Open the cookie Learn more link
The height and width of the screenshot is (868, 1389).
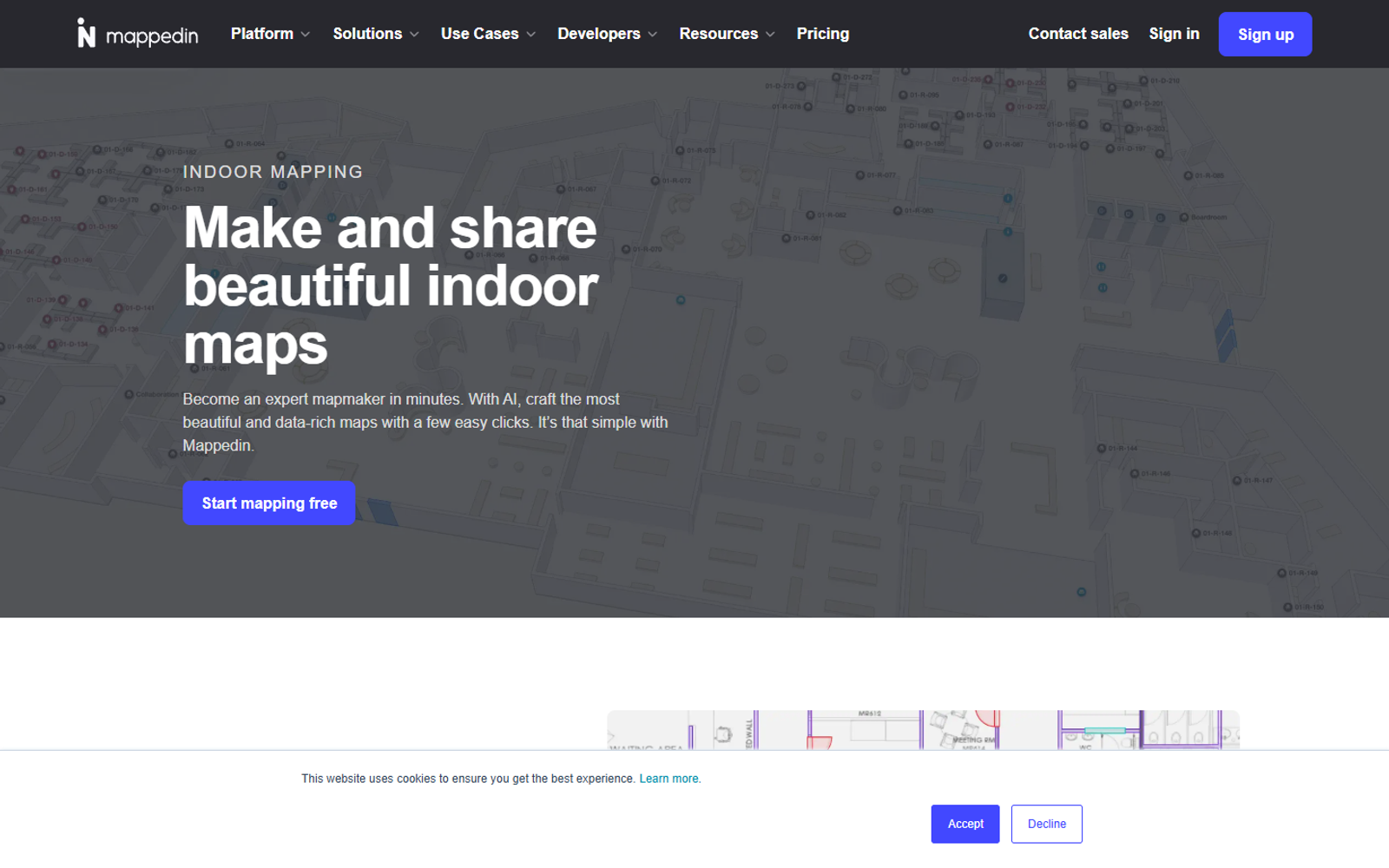(669, 779)
